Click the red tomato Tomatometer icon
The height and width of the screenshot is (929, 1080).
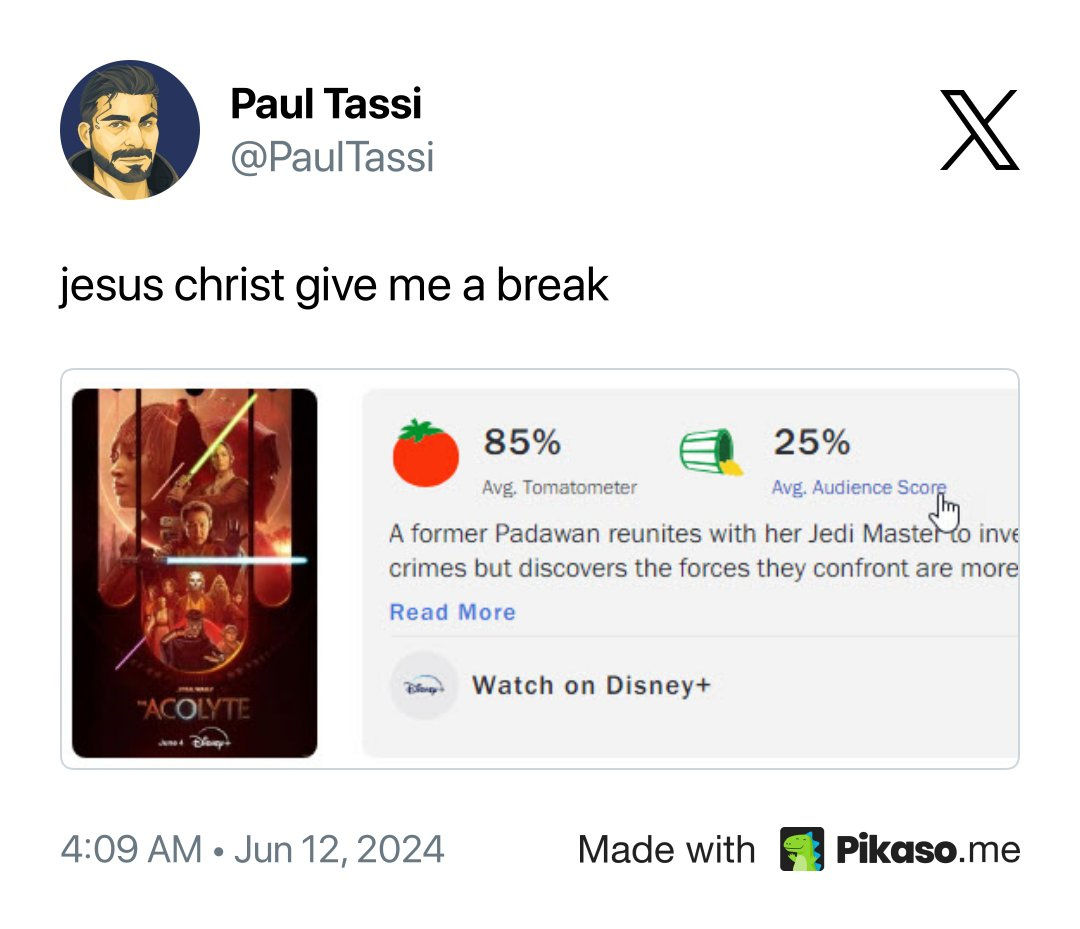click(x=425, y=453)
